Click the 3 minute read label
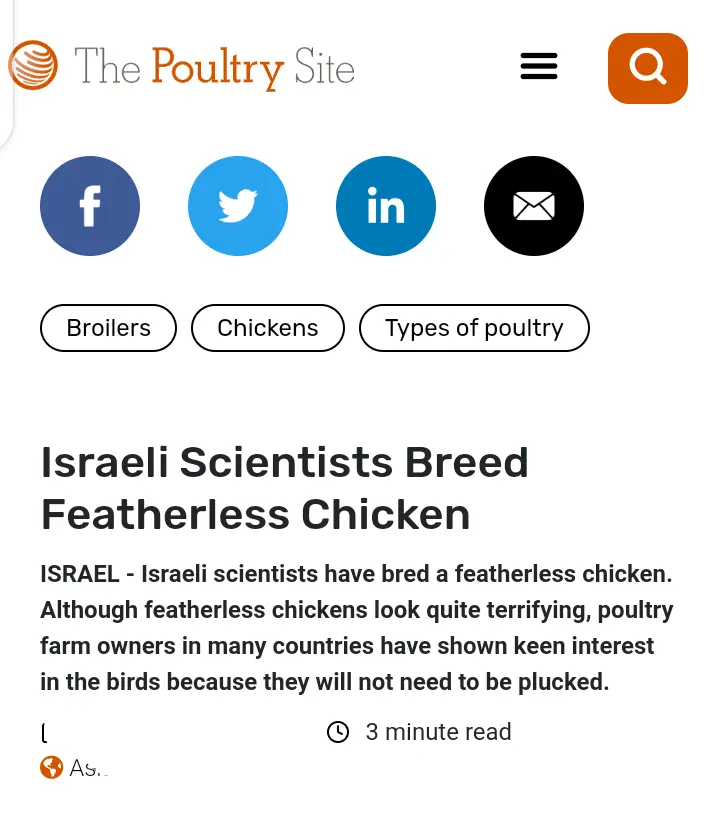The image size is (720, 838). tap(438, 732)
